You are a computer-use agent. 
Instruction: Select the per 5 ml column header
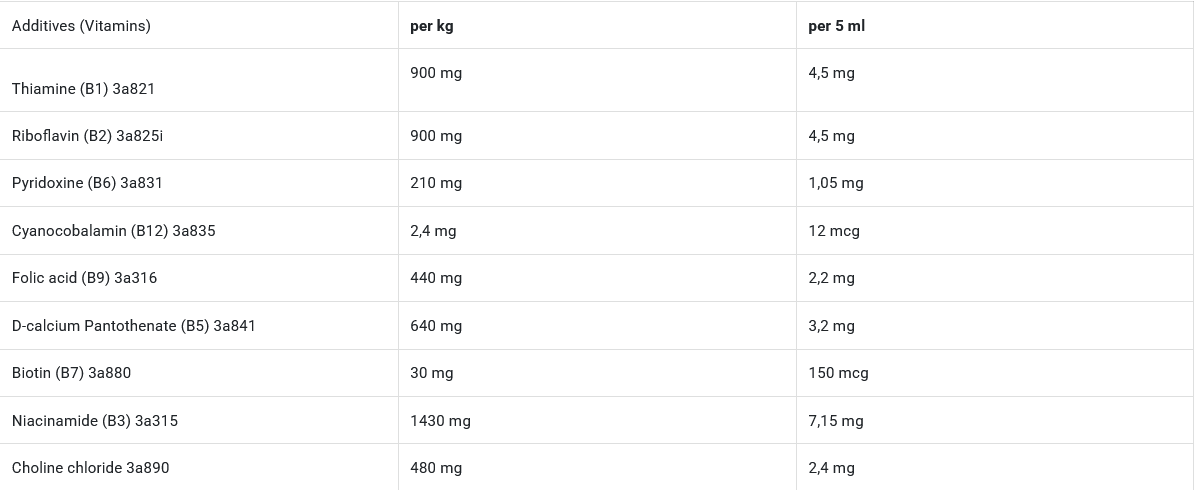(x=836, y=26)
